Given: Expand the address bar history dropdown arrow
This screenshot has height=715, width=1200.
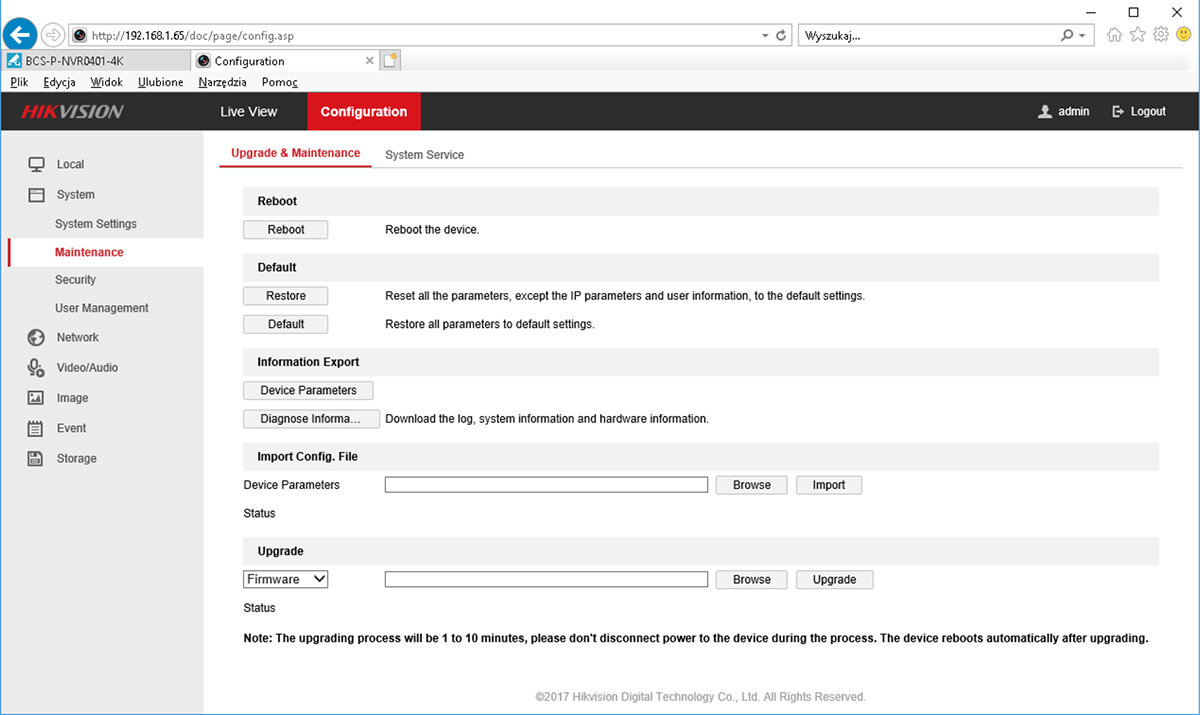Looking at the screenshot, I should 765,35.
